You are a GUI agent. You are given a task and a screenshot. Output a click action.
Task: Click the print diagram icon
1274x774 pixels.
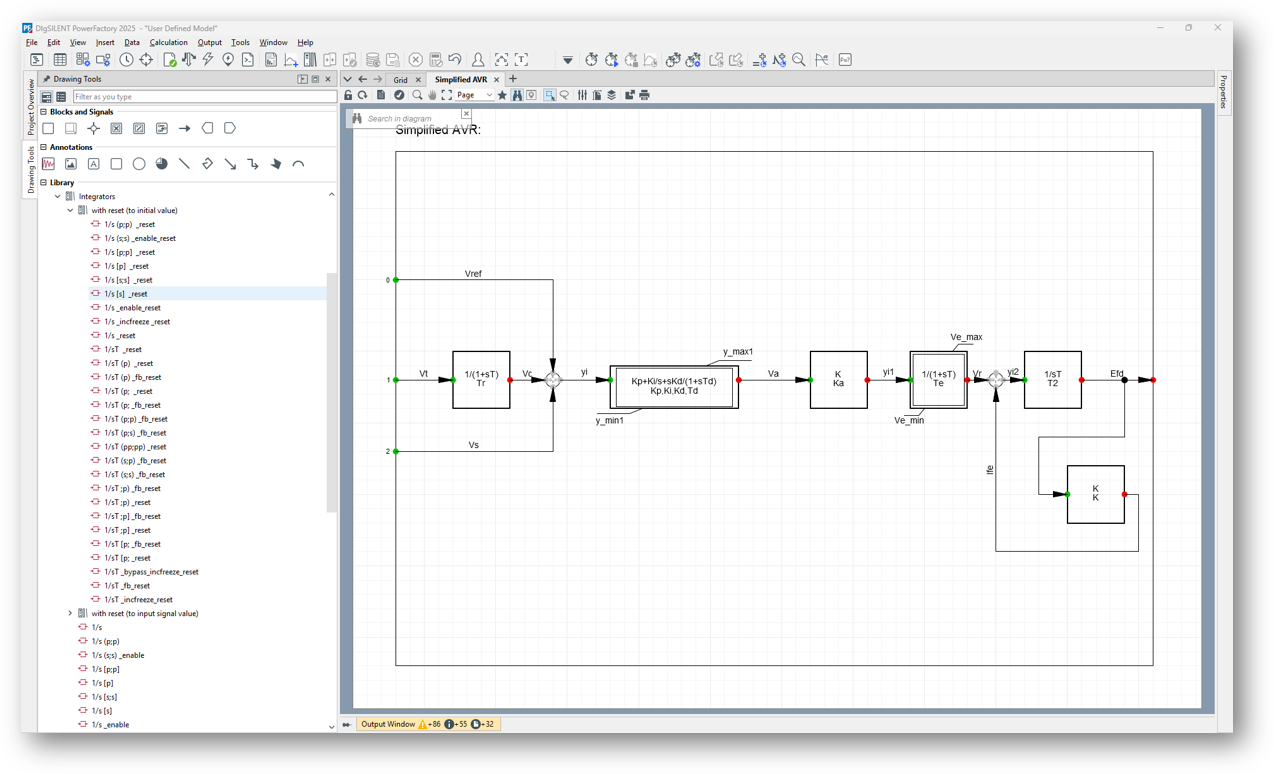click(x=644, y=95)
